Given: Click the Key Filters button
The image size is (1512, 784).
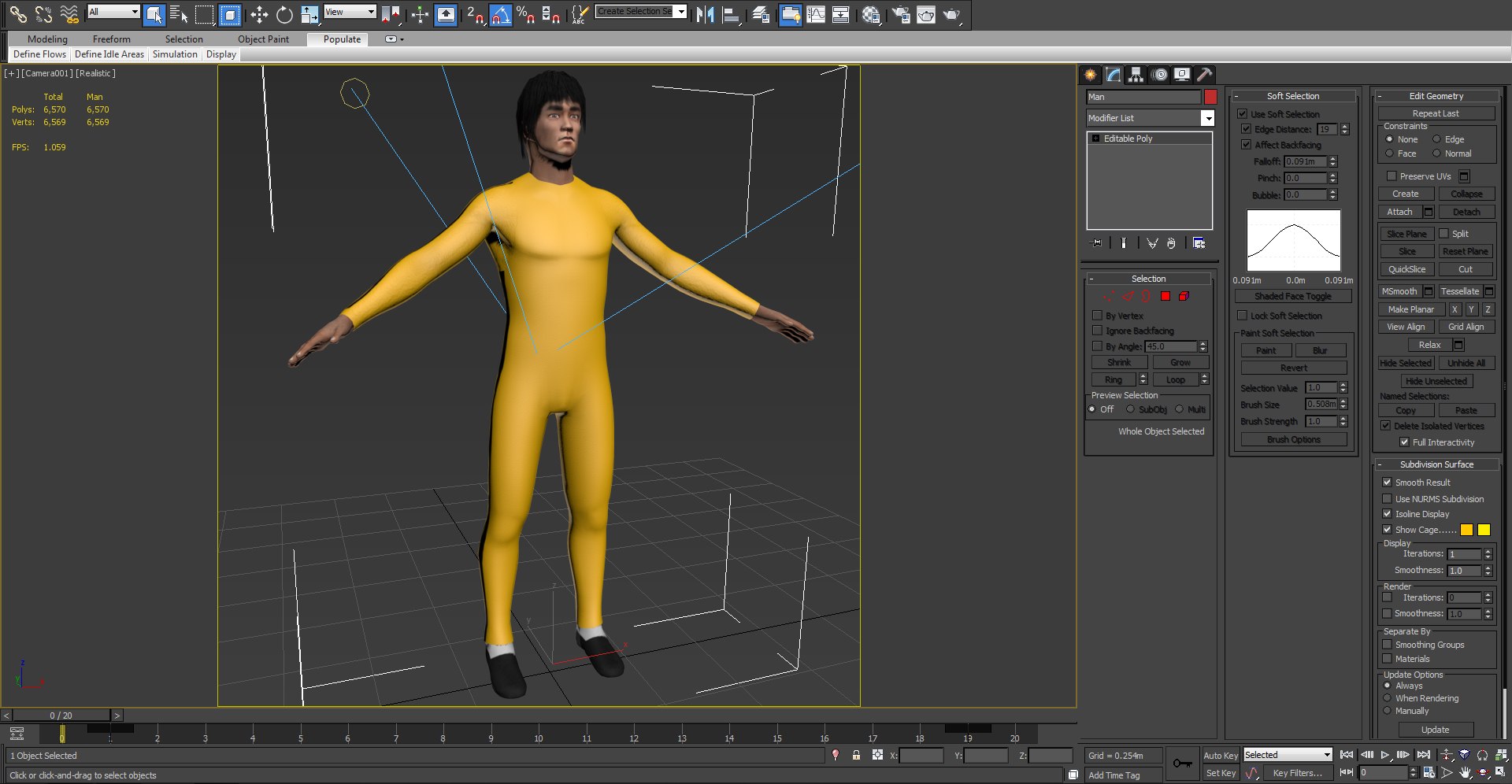Looking at the screenshot, I should click(1297, 773).
